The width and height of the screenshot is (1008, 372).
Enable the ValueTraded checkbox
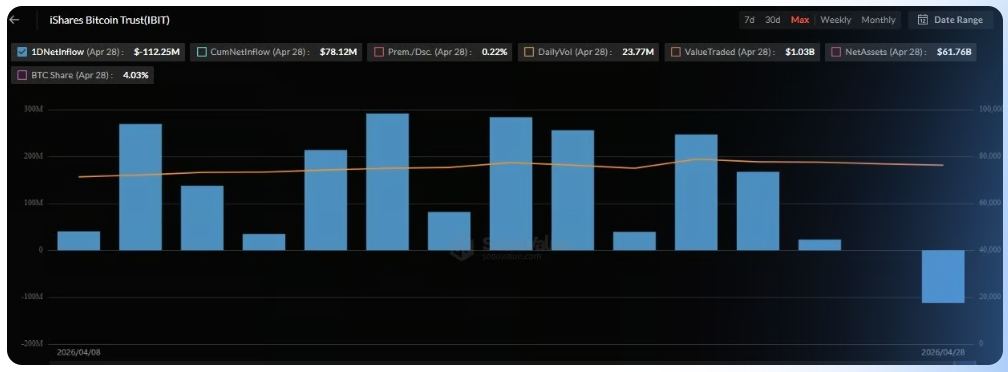pyautogui.click(x=676, y=52)
